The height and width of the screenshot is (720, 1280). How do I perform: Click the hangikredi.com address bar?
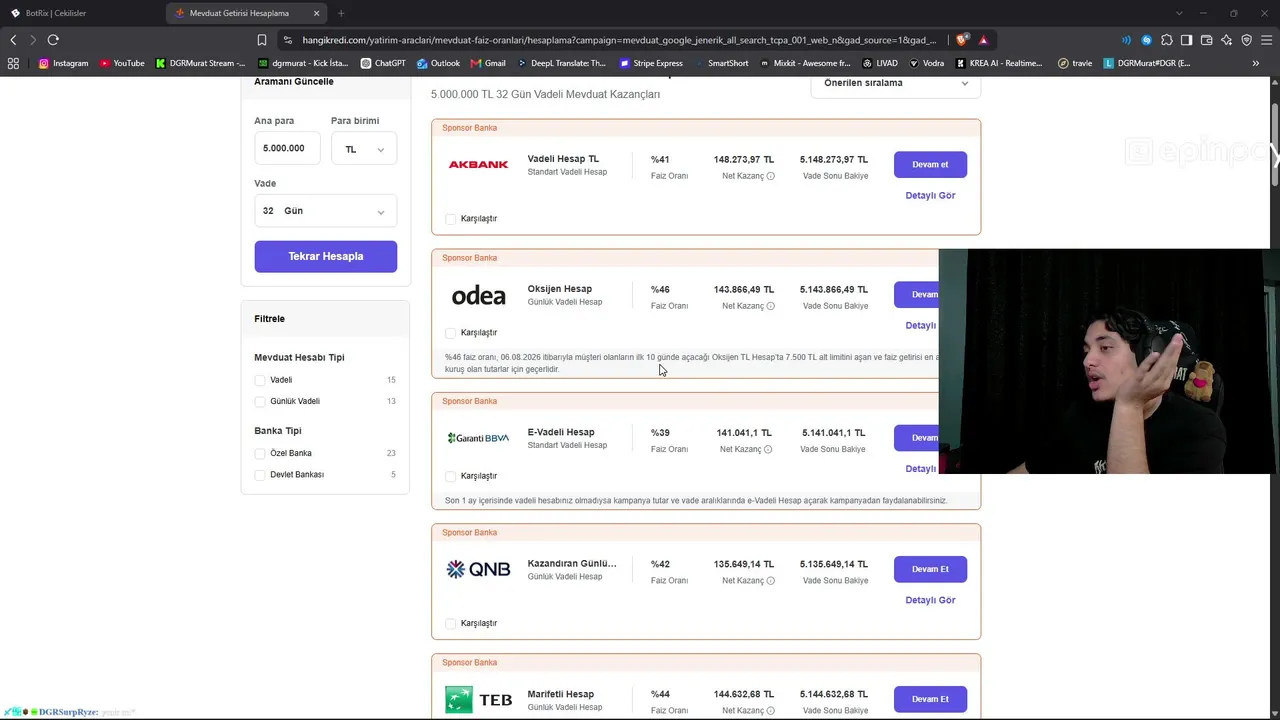pos(620,40)
